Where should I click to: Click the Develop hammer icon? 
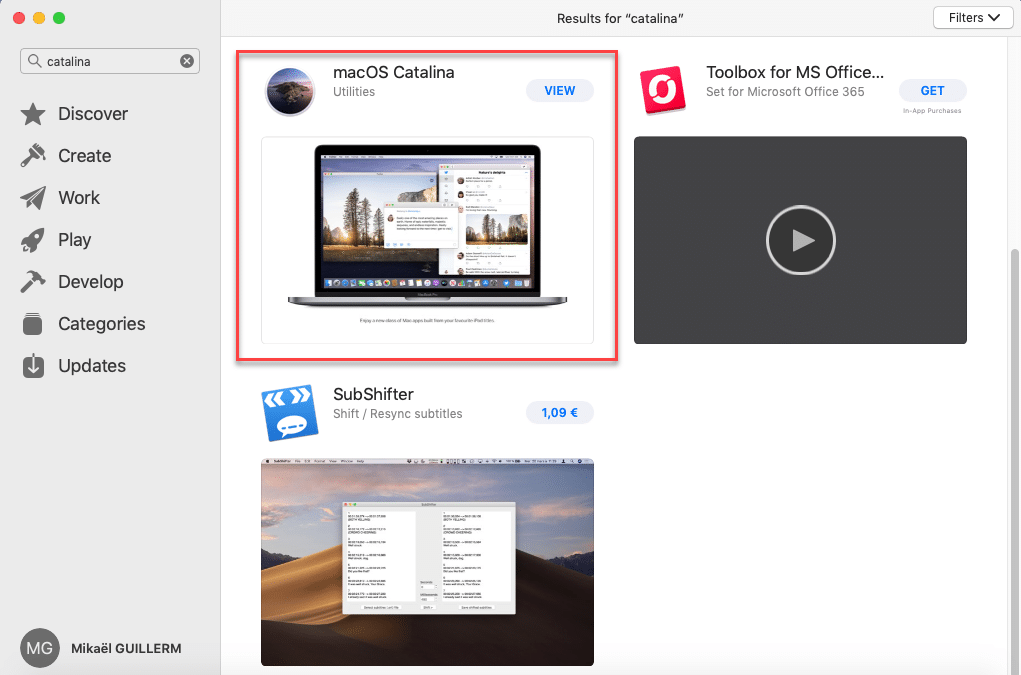(x=33, y=282)
